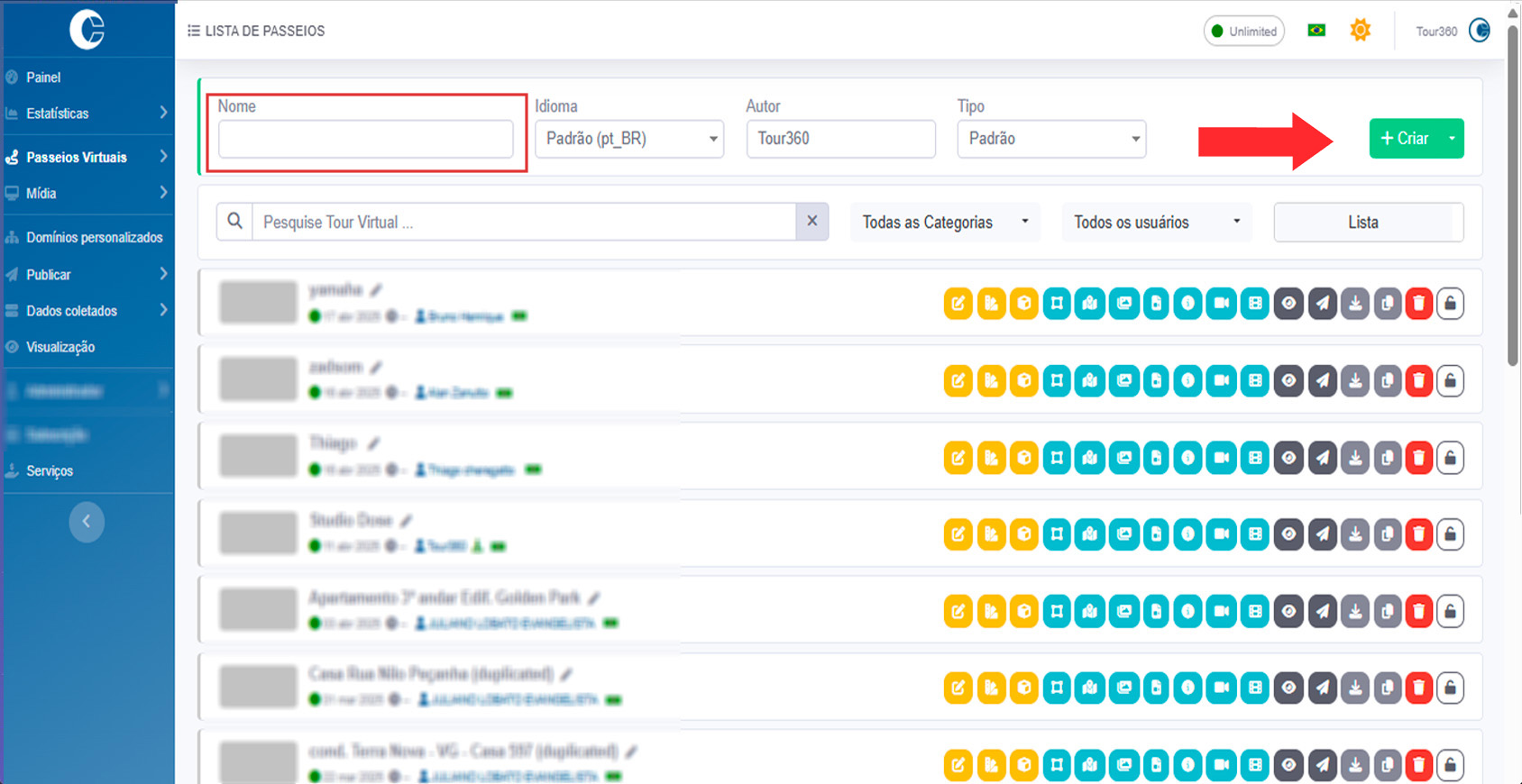
Task: Click the green Criar button
Action: point(1405,139)
